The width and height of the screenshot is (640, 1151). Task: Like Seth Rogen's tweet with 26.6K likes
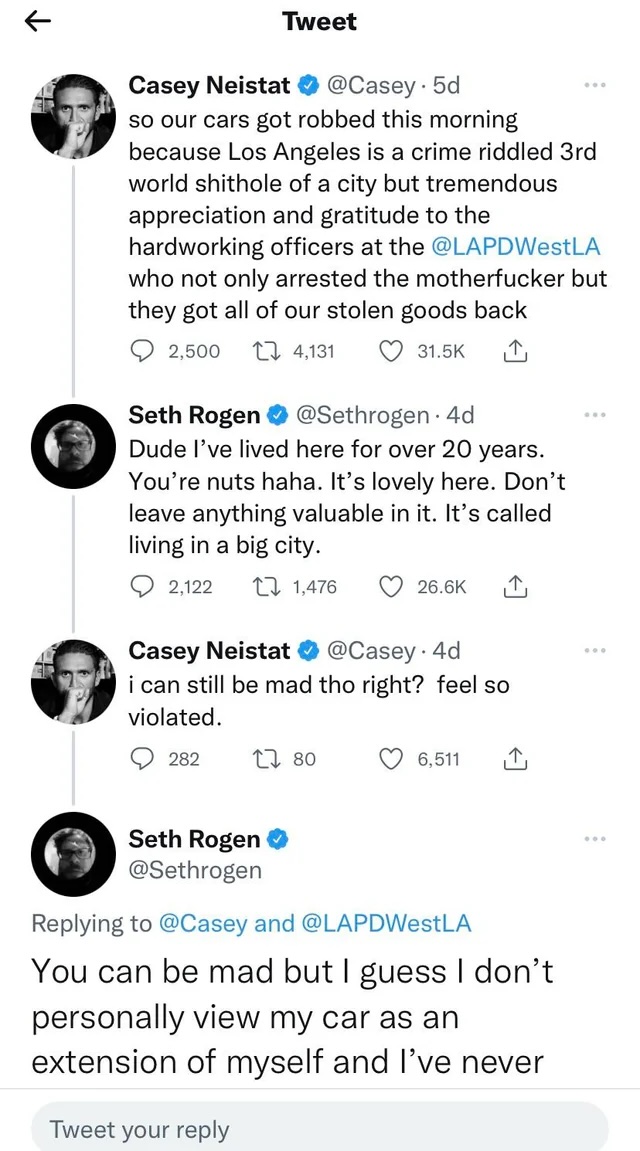coord(391,587)
